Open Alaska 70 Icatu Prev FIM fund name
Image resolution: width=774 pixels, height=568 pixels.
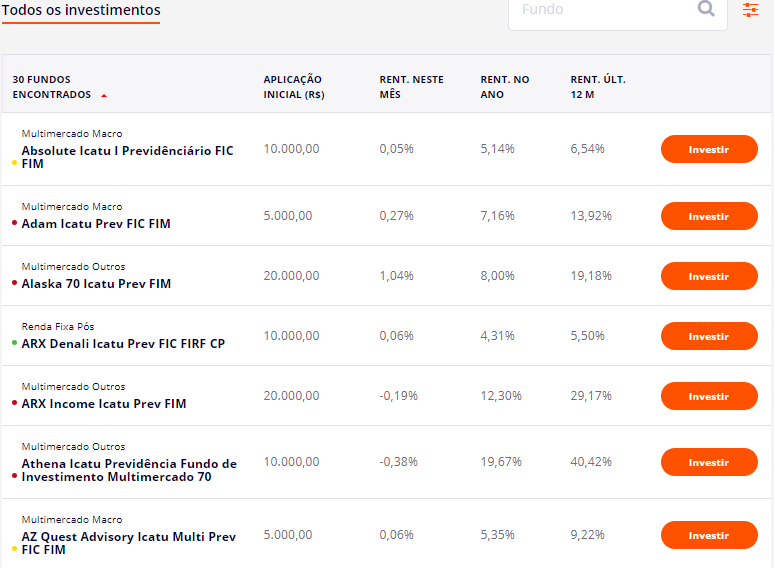(96, 284)
